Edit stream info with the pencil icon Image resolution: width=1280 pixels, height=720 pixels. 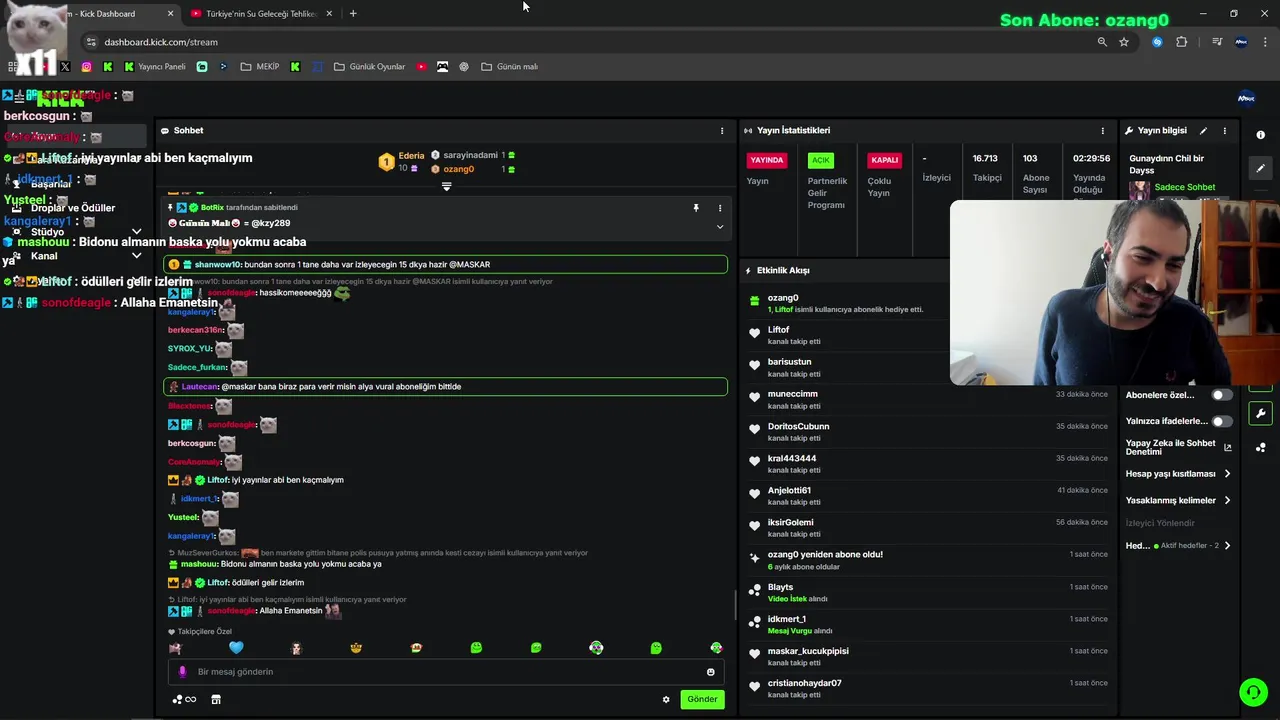(x=1203, y=131)
